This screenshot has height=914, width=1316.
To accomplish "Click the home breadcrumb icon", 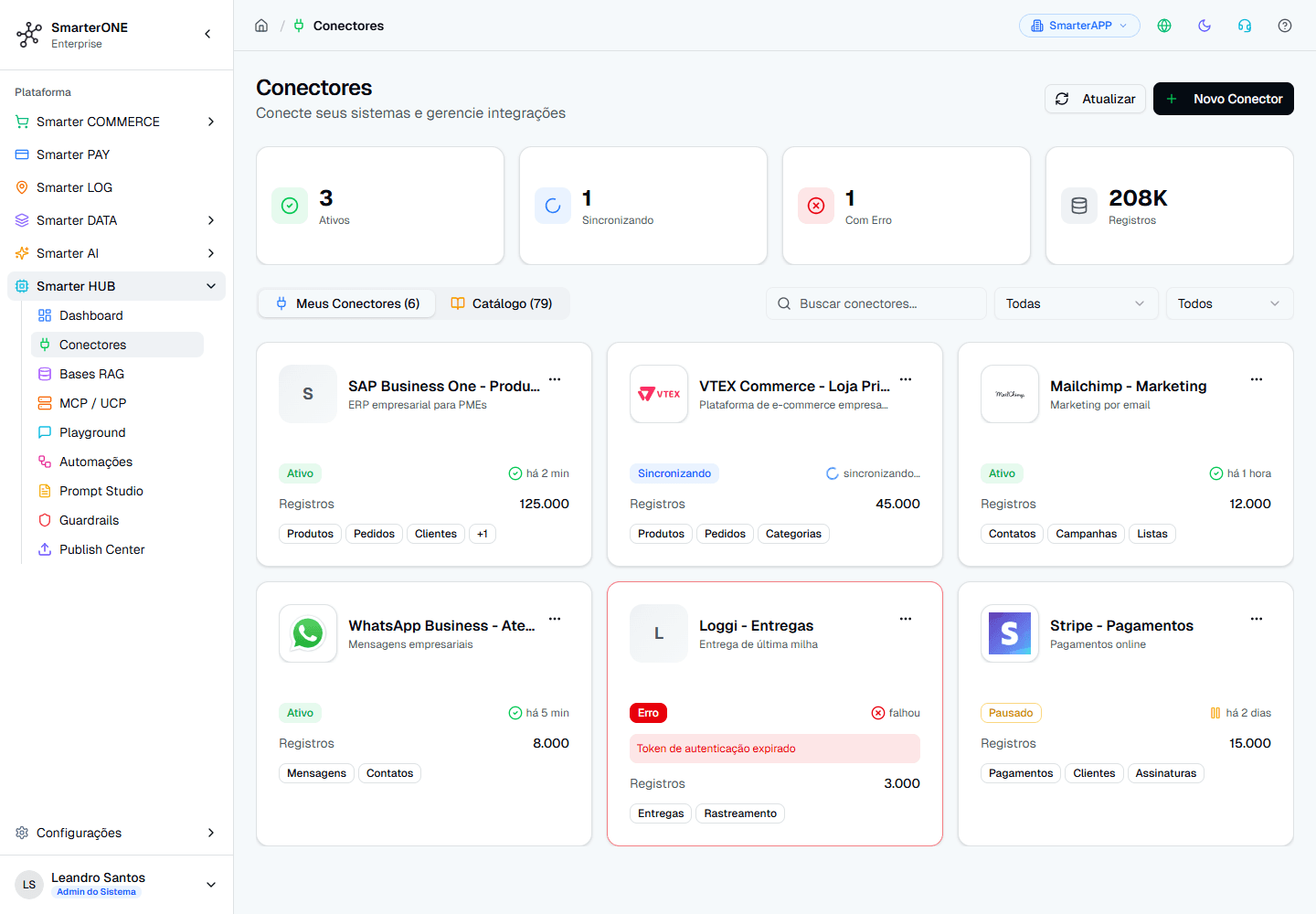I will coord(261,26).
